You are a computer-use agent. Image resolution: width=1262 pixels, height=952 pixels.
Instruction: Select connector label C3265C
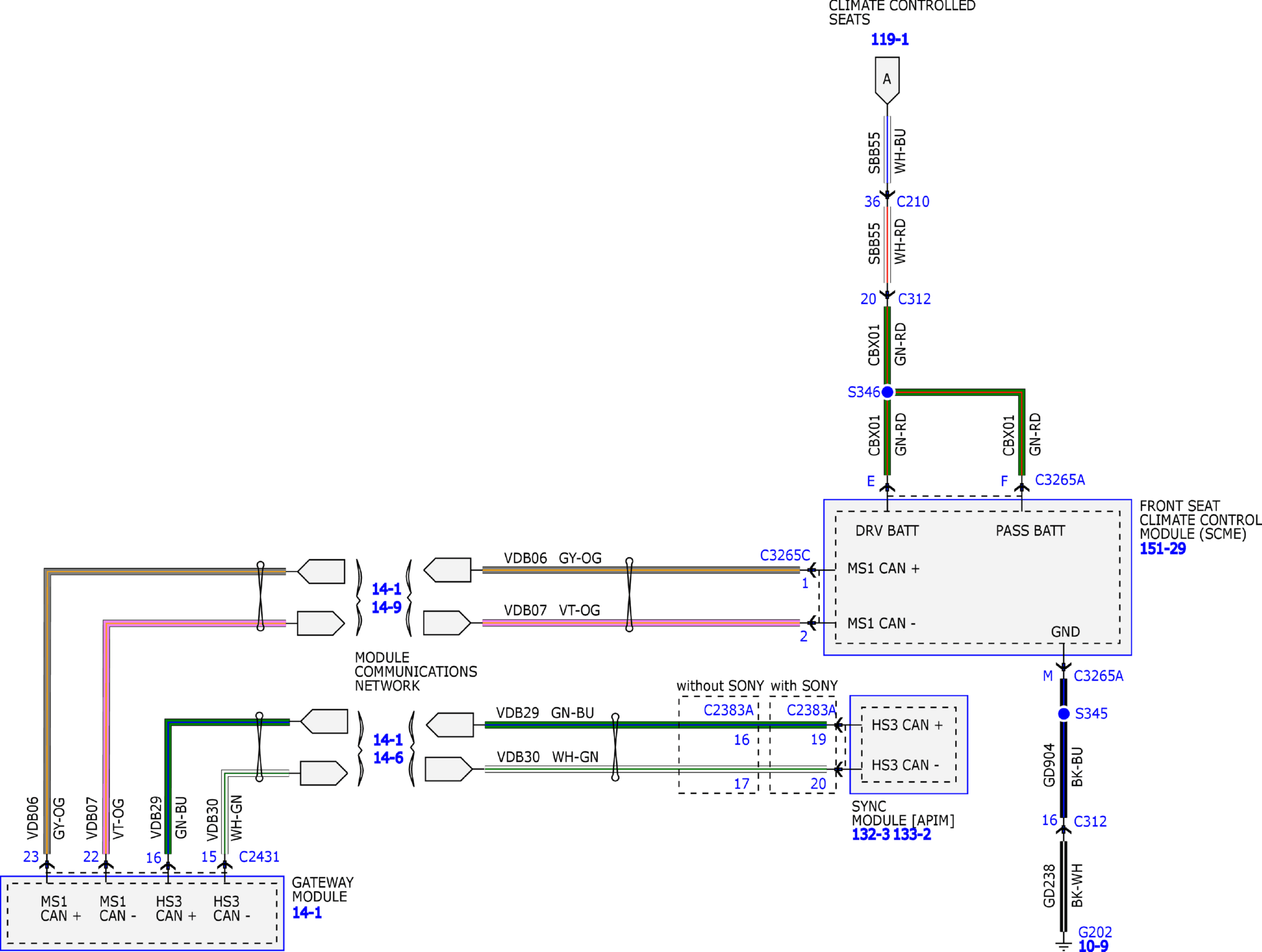tap(785, 556)
